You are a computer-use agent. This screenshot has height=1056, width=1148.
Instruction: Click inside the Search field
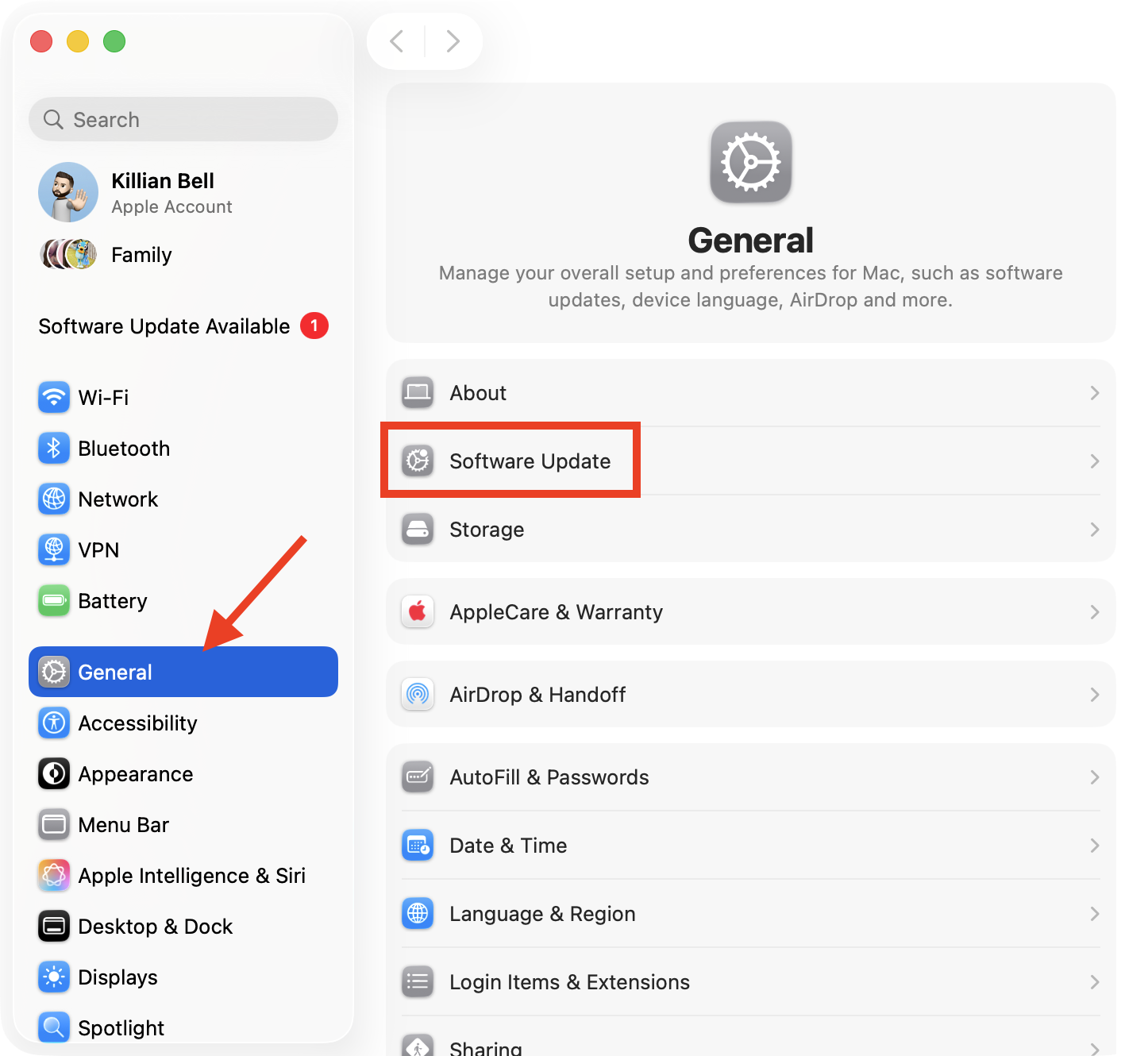(183, 119)
